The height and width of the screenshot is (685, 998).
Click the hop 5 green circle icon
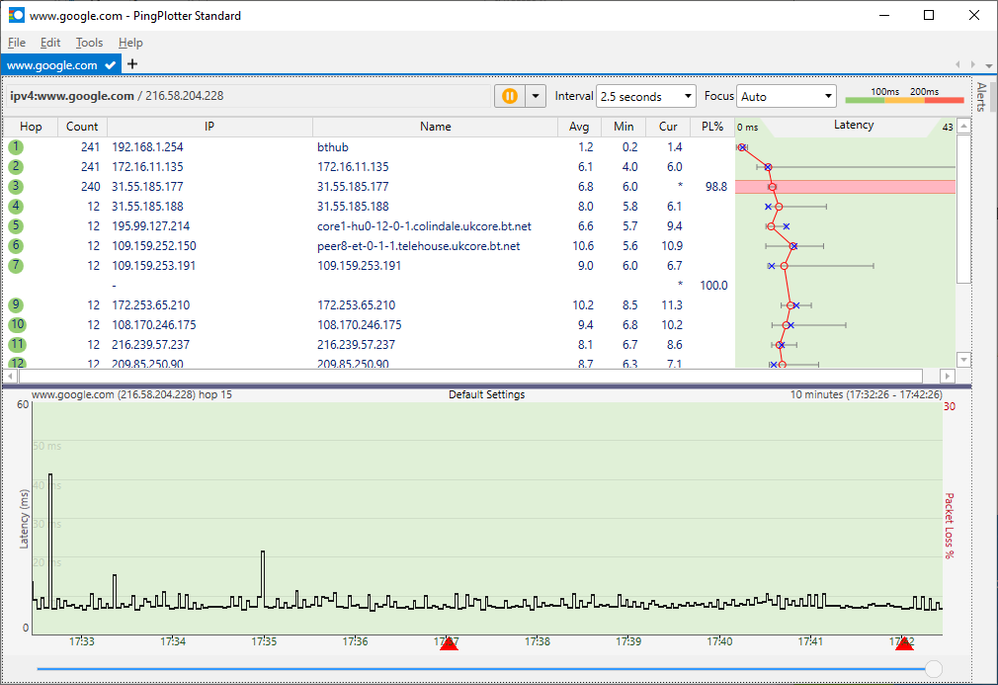coord(16,226)
